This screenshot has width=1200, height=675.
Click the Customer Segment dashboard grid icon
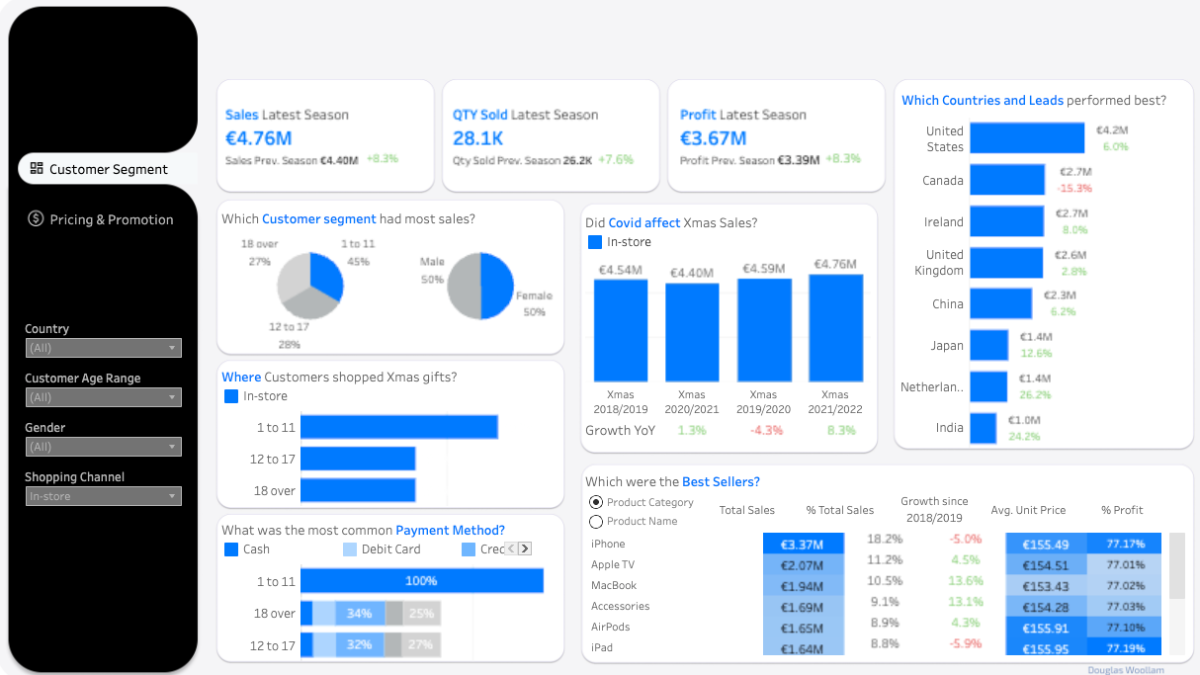click(x=36, y=169)
